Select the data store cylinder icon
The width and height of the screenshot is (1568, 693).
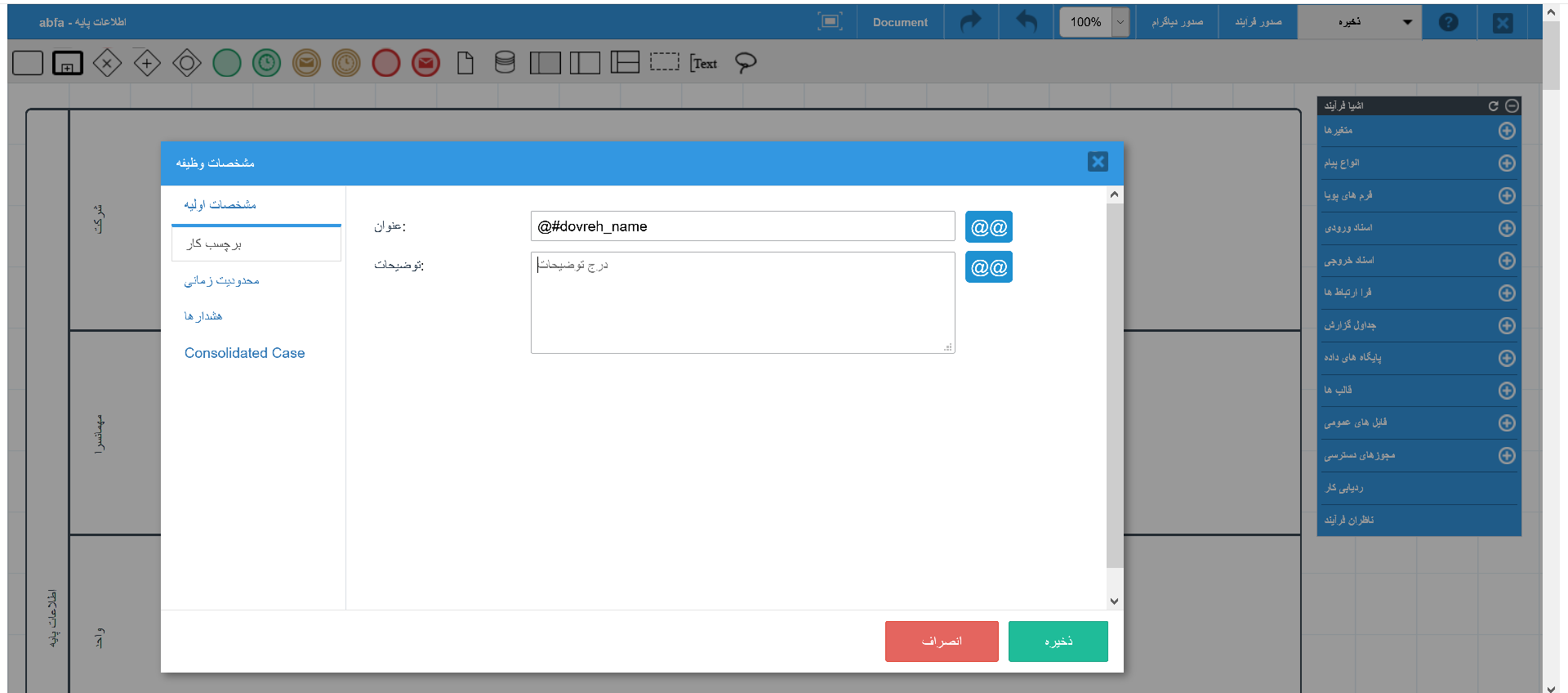505,63
